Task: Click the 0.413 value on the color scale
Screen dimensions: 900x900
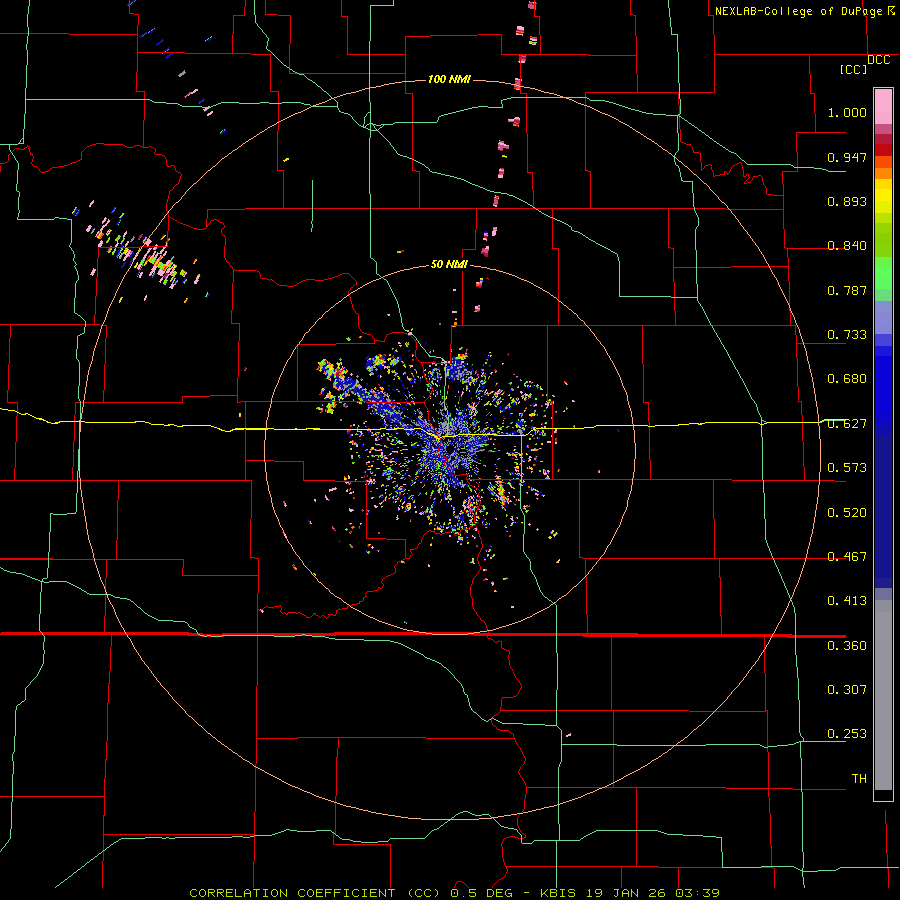Action: point(847,601)
